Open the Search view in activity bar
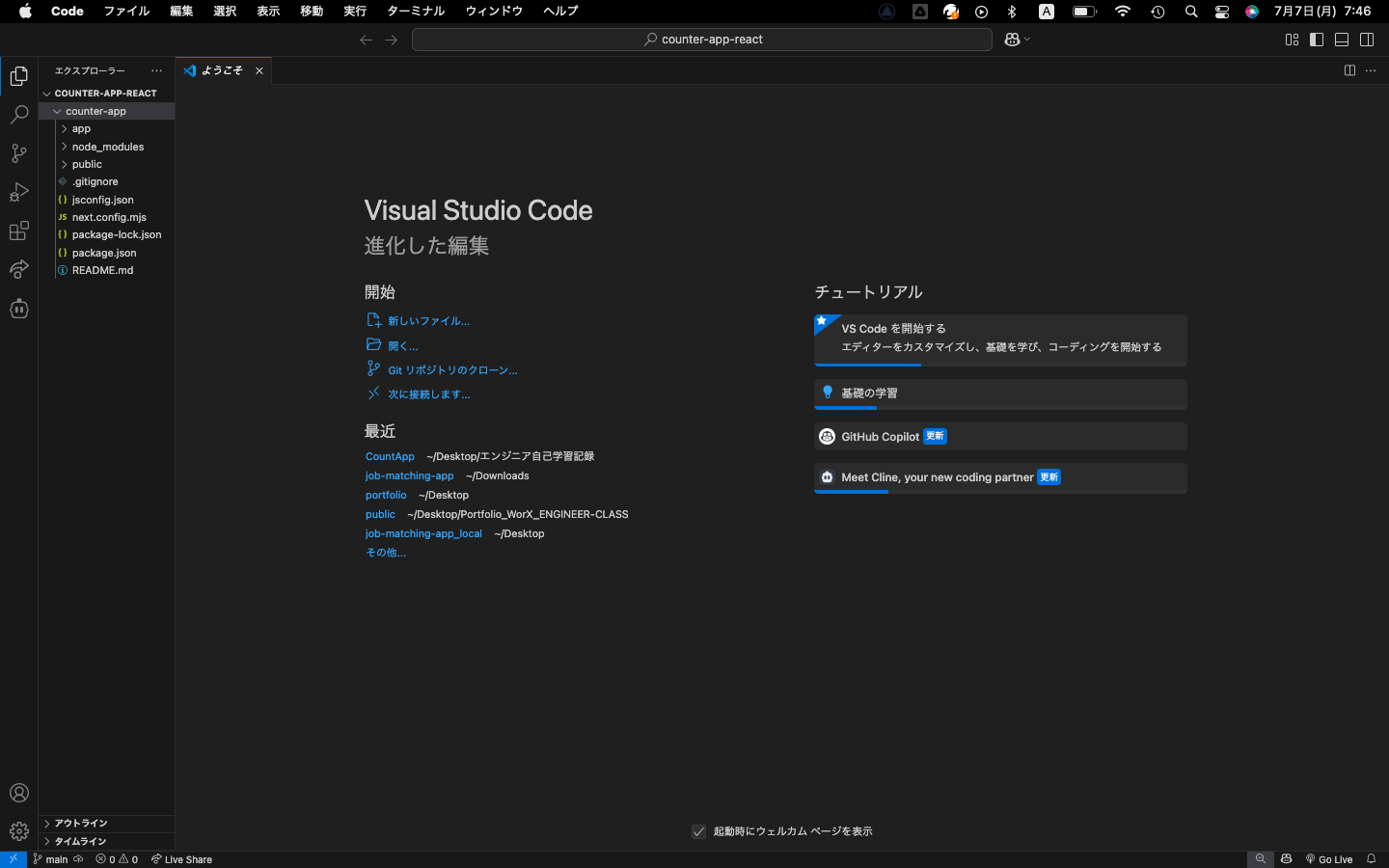The width and height of the screenshot is (1389, 868). click(19, 115)
